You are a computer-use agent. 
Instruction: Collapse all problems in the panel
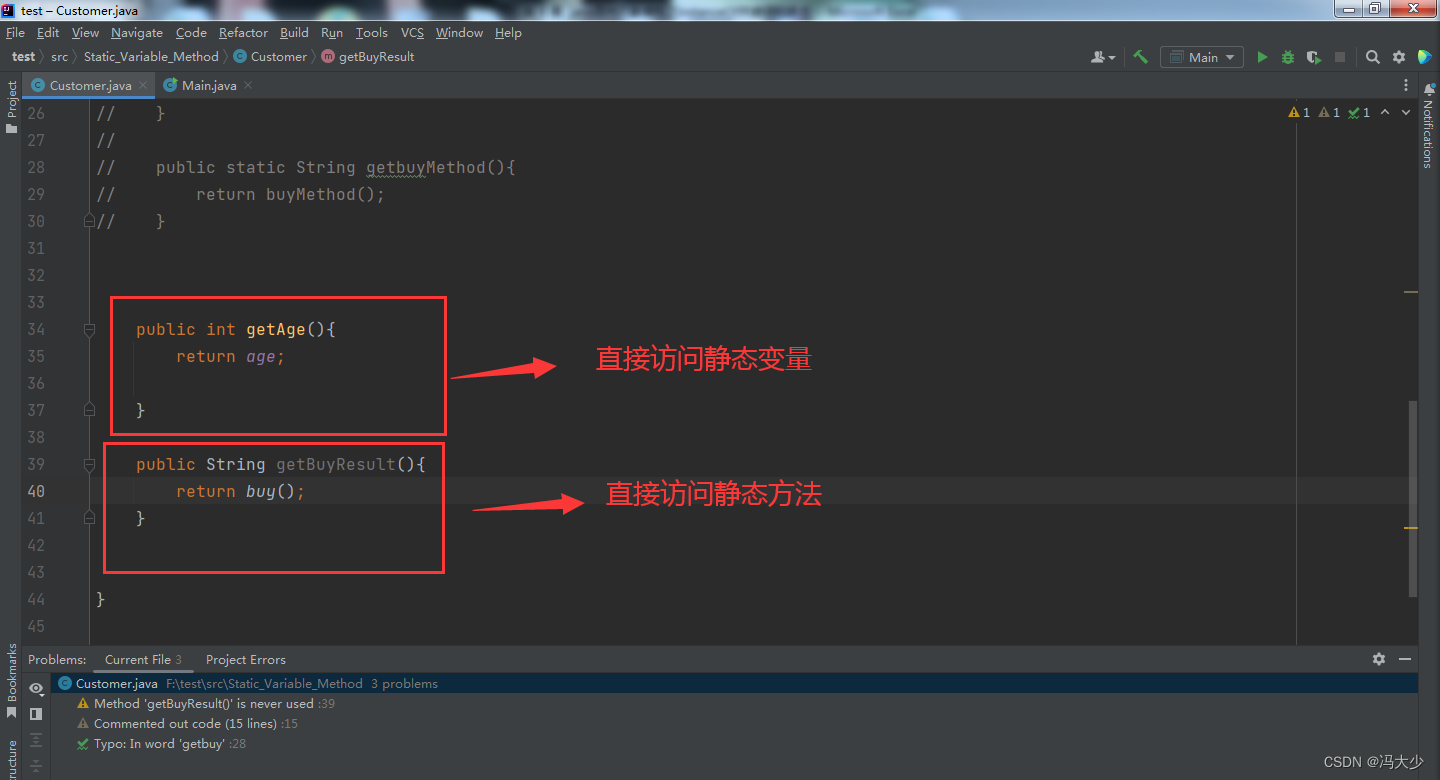pos(36,766)
